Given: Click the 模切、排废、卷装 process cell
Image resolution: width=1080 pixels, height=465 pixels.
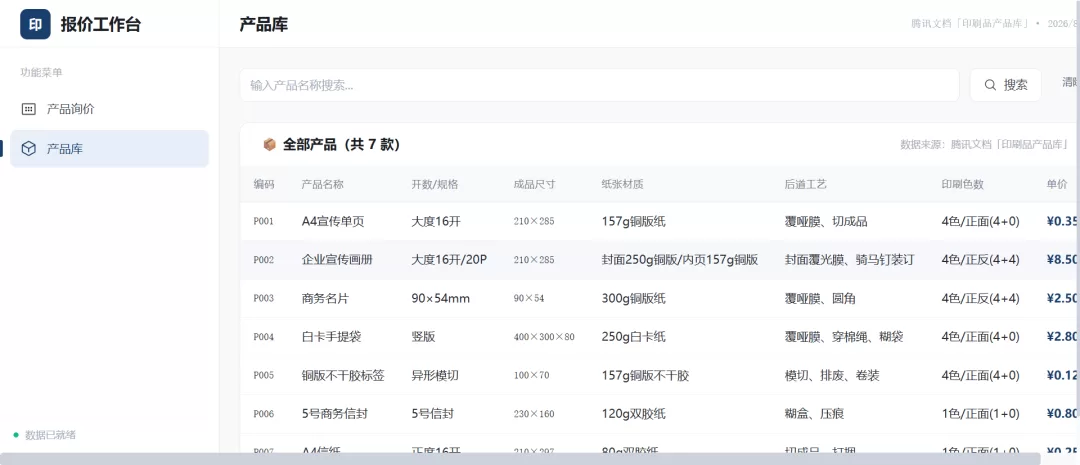Looking at the screenshot, I should (x=832, y=376).
